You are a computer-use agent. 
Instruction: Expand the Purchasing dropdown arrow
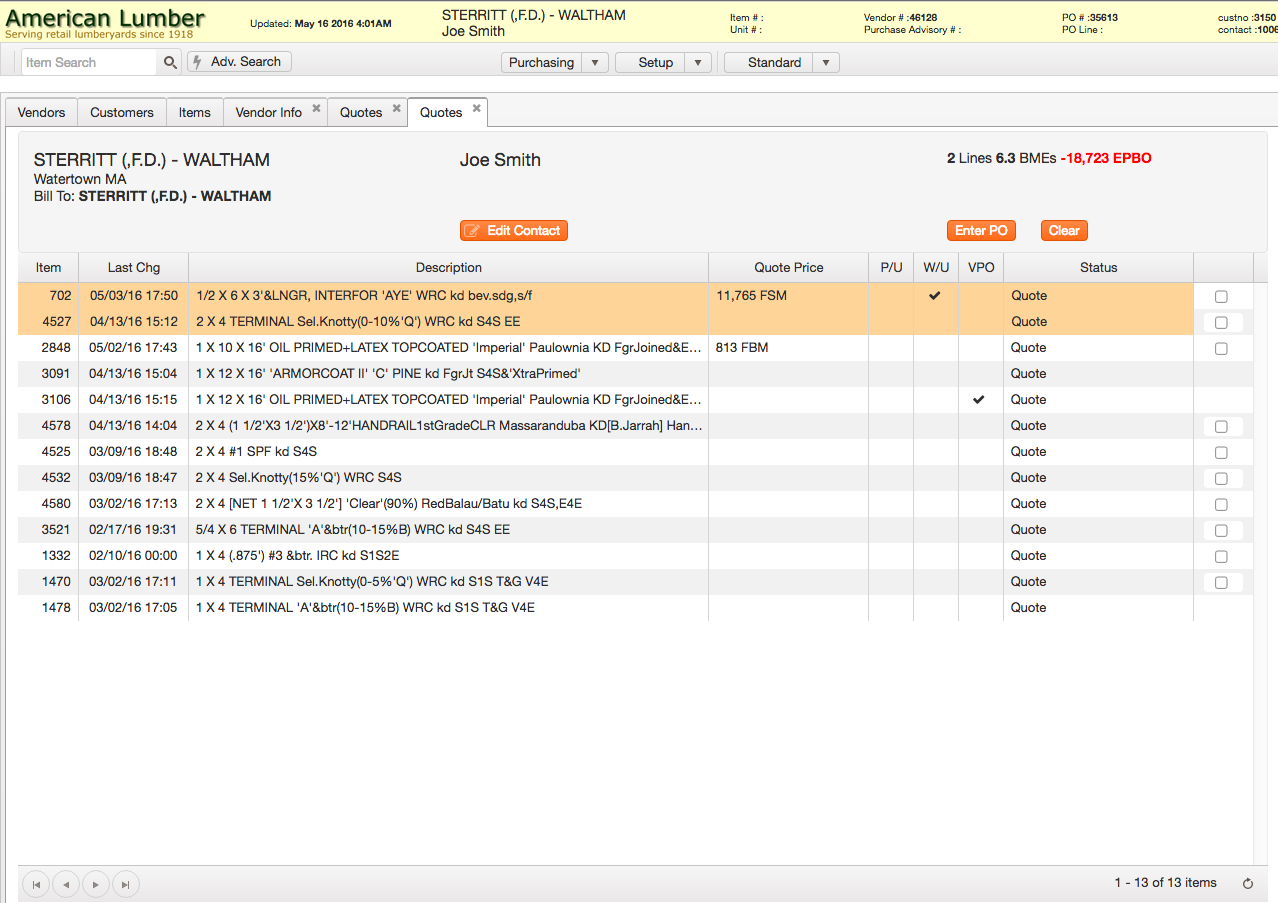click(x=595, y=62)
